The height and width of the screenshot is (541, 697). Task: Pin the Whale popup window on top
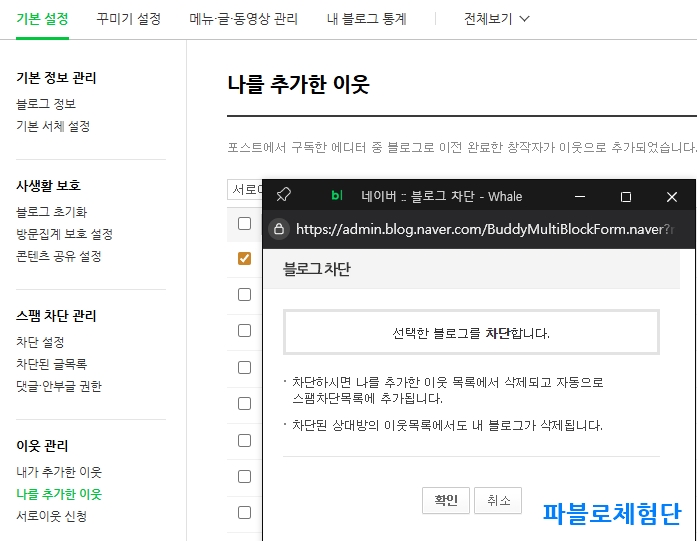point(284,195)
